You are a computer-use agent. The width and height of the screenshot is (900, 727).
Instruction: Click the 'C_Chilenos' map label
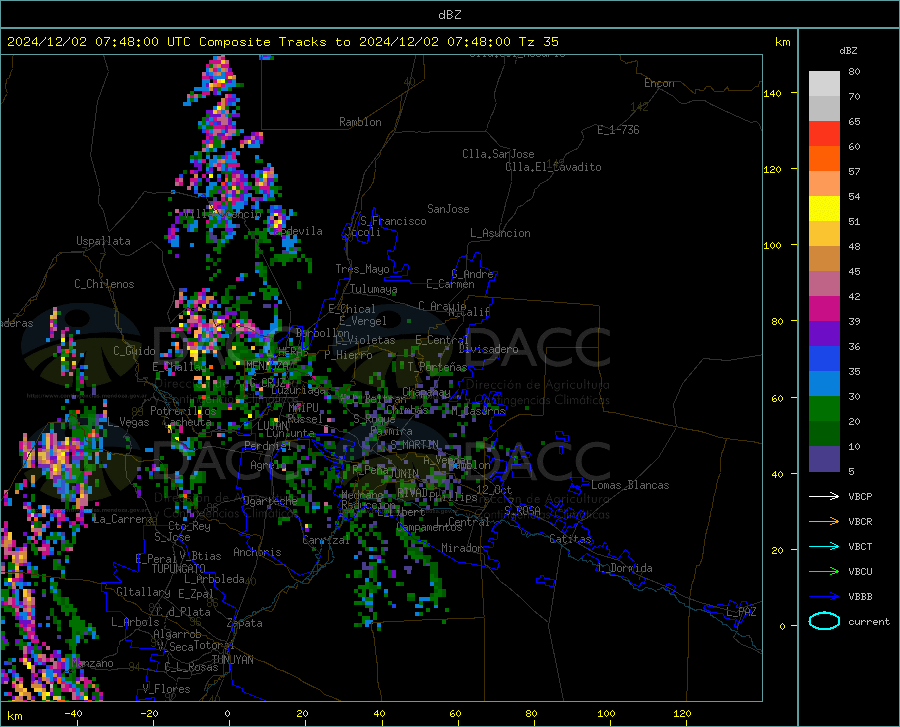[104, 285]
